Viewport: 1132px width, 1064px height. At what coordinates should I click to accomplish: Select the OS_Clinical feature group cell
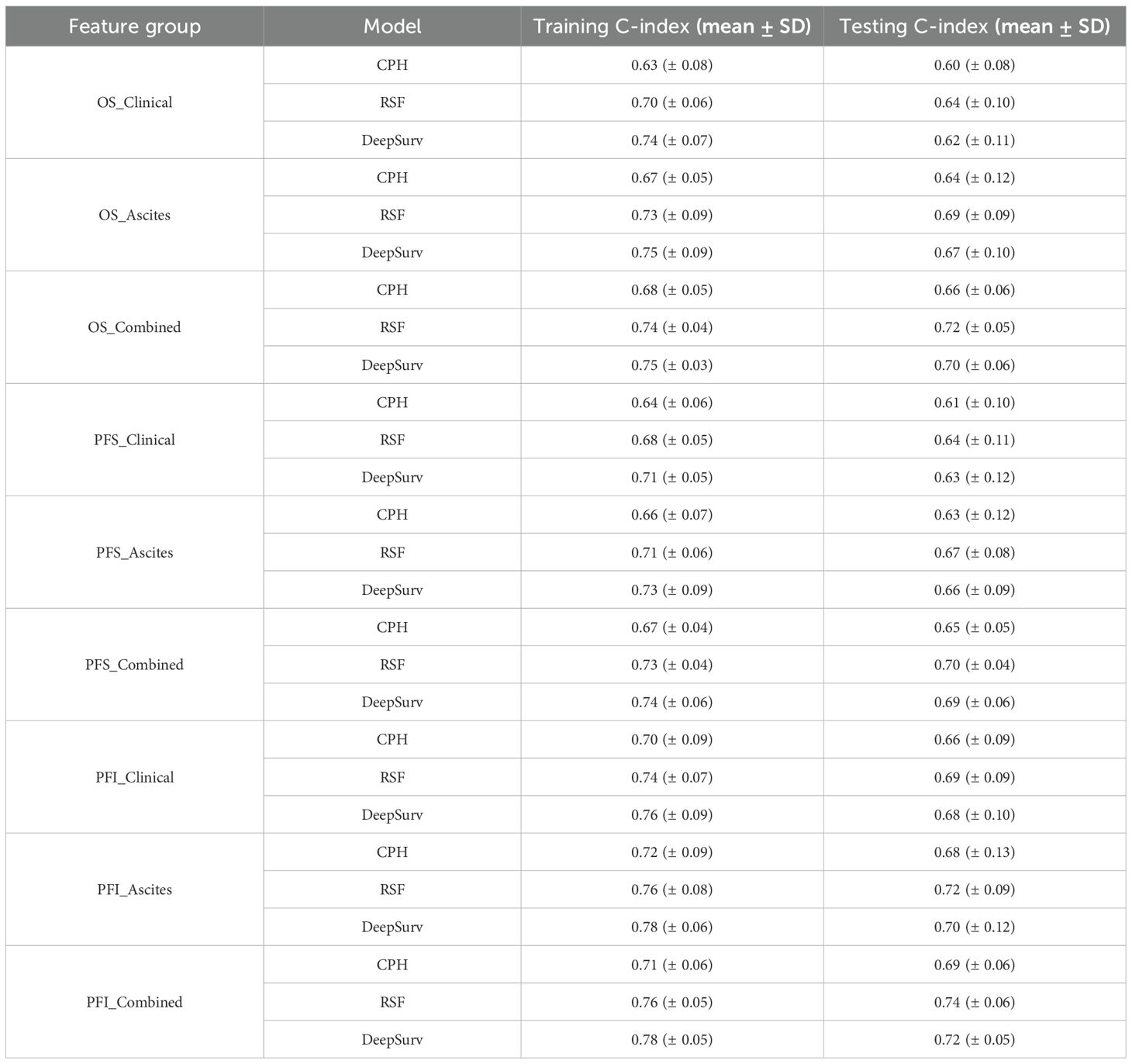134,102
